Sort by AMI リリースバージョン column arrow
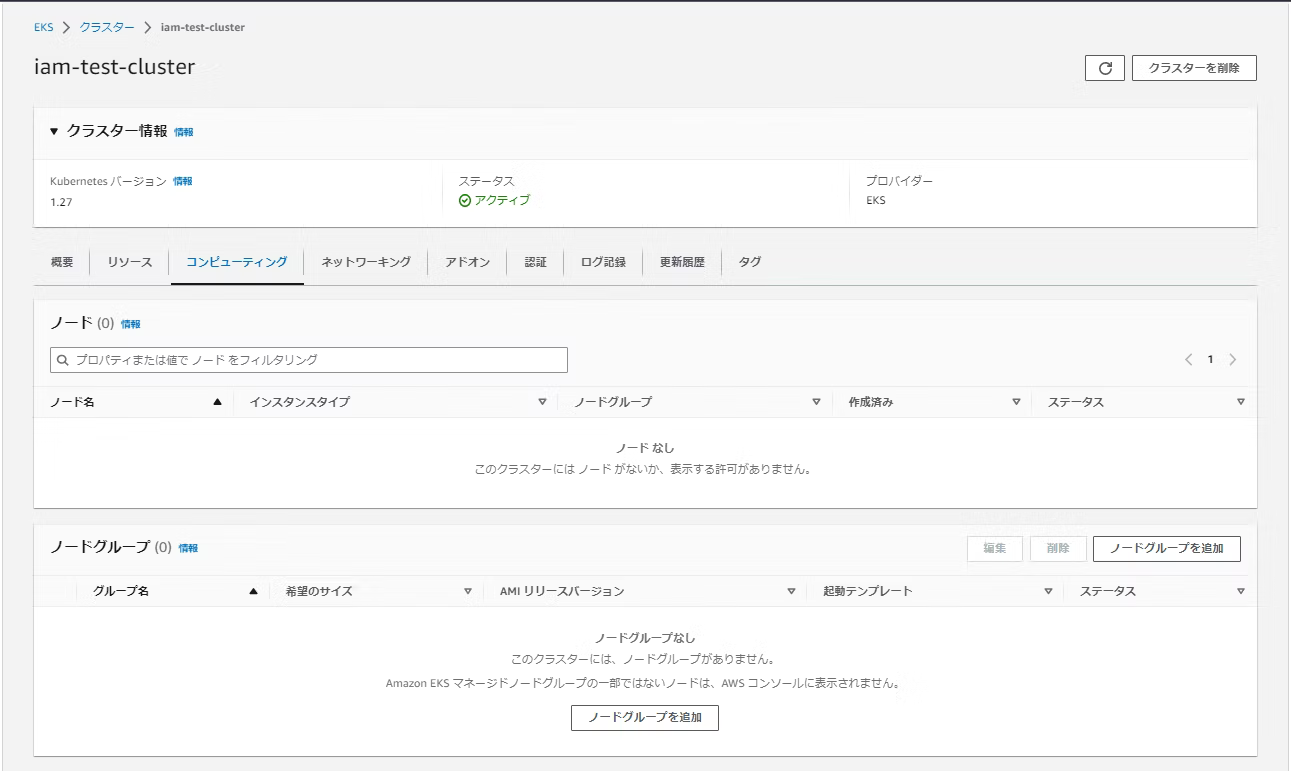 791,591
